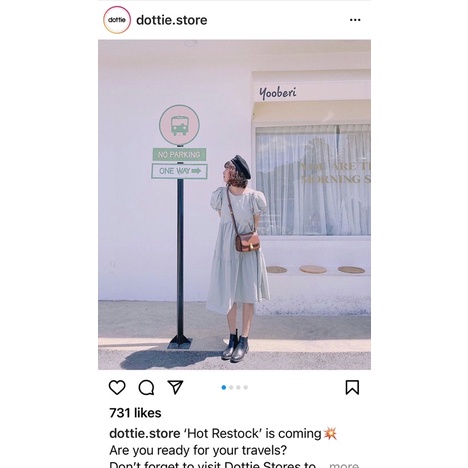The image size is (468, 468).
Task: Open the dottie profile avatar story ring
Action: click(117, 20)
